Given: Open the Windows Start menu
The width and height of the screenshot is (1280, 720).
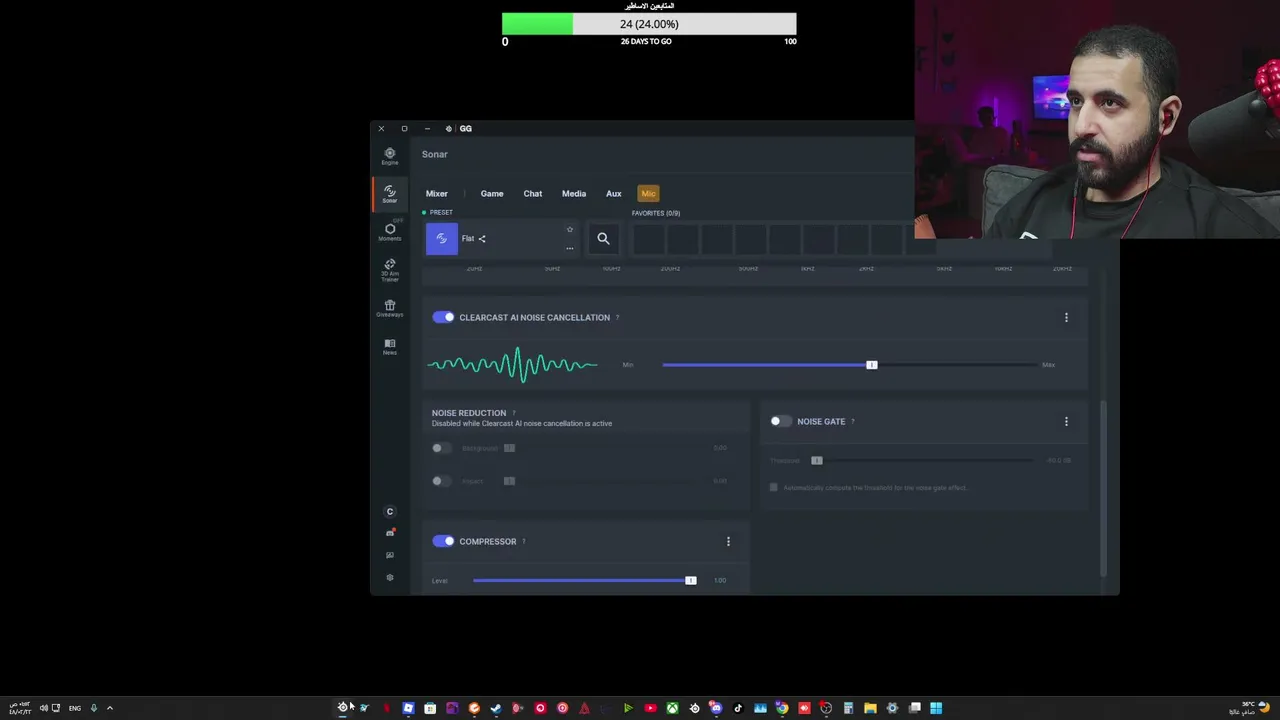Looking at the screenshot, I should pyautogui.click(x=936, y=708).
